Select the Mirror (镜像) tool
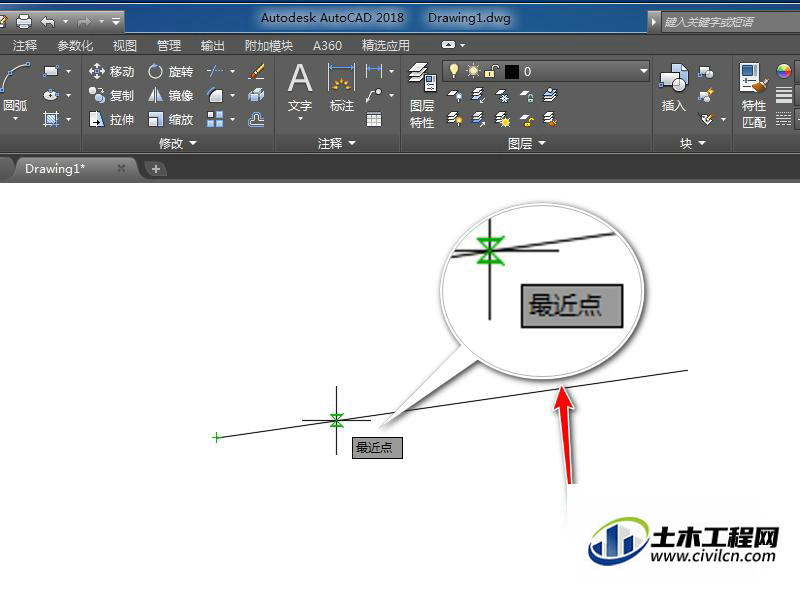The height and width of the screenshot is (600, 800). click(170, 95)
